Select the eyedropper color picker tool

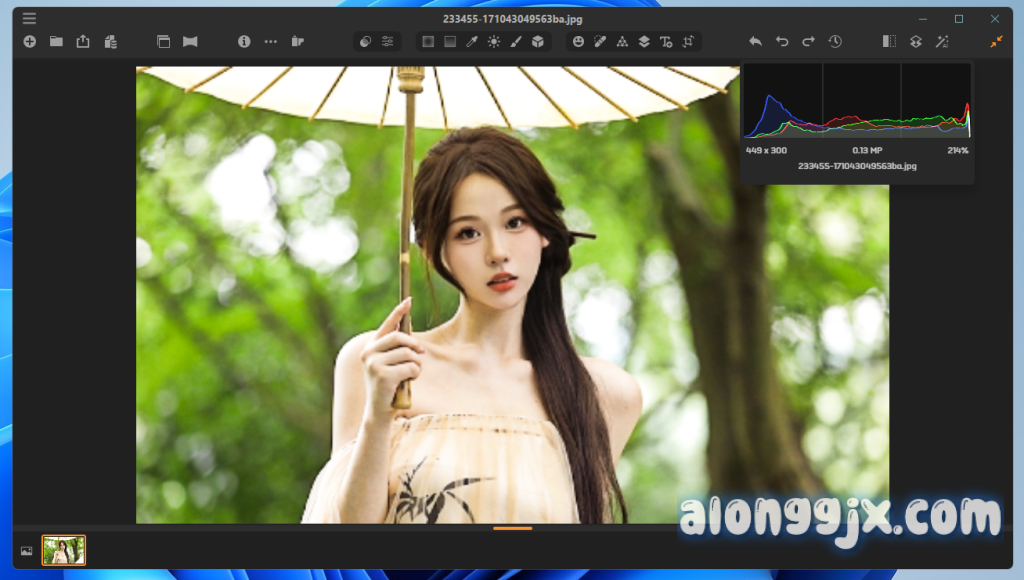point(472,42)
